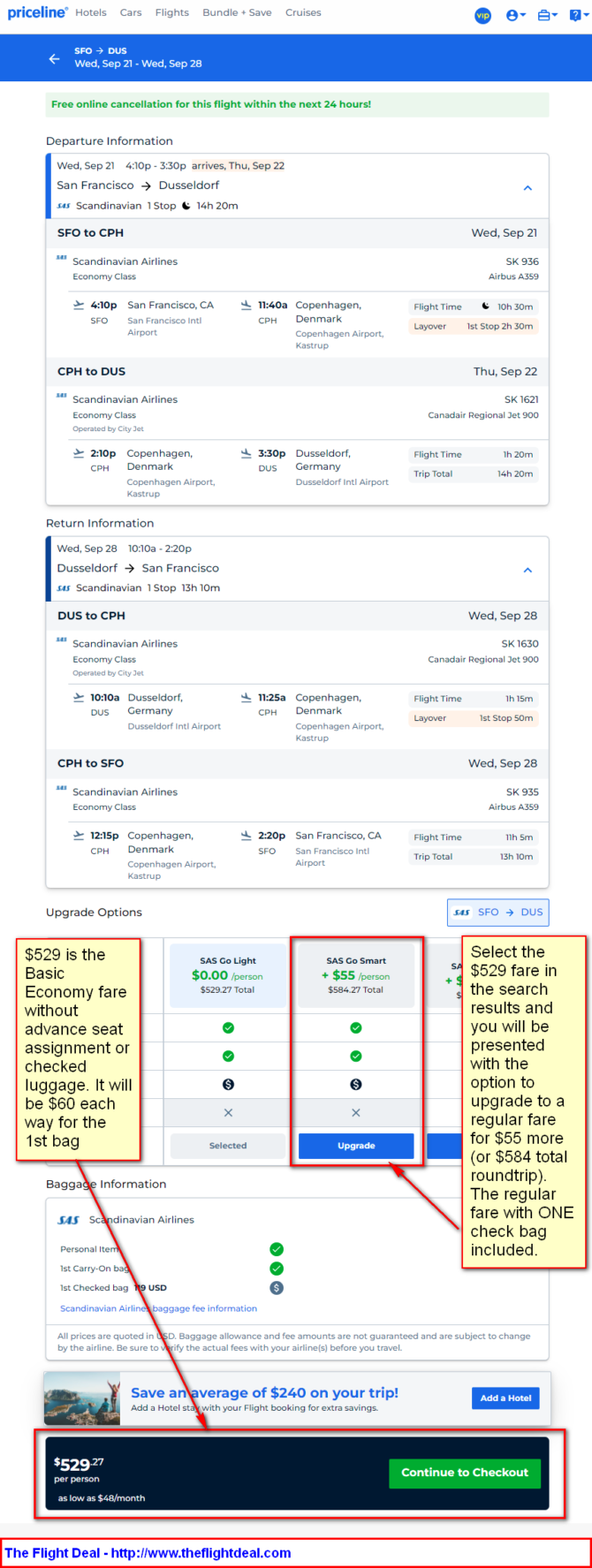The width and height of the screenshot is (592, 1568).
Task: Click the 'Layover 1st Stop 50m' text
Action: click(473, 718)
